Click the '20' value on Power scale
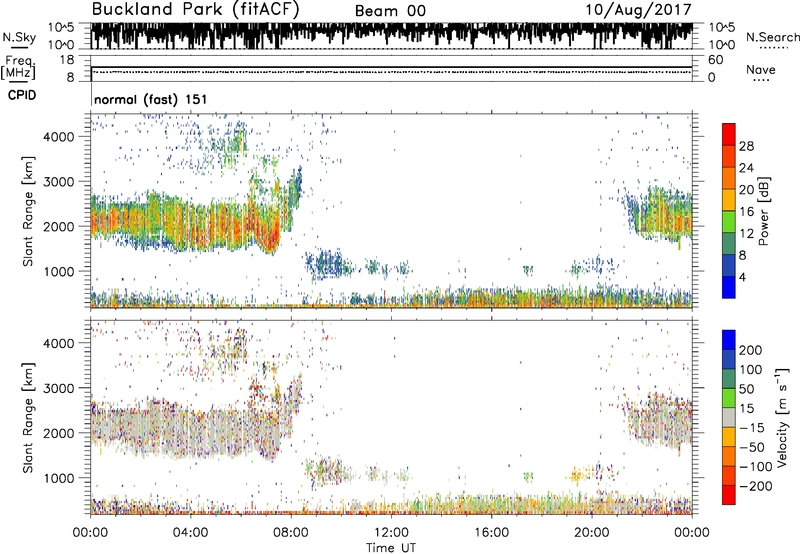The height and width of the screenshot is (554, 800). [746, 190]
